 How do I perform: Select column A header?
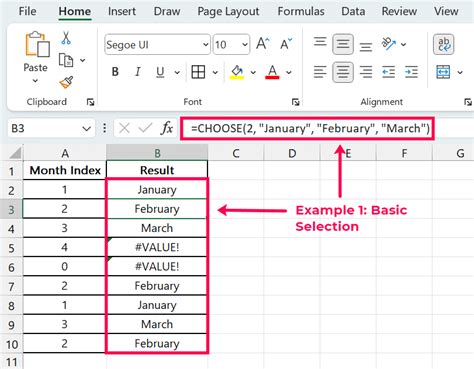pos(65,153)
